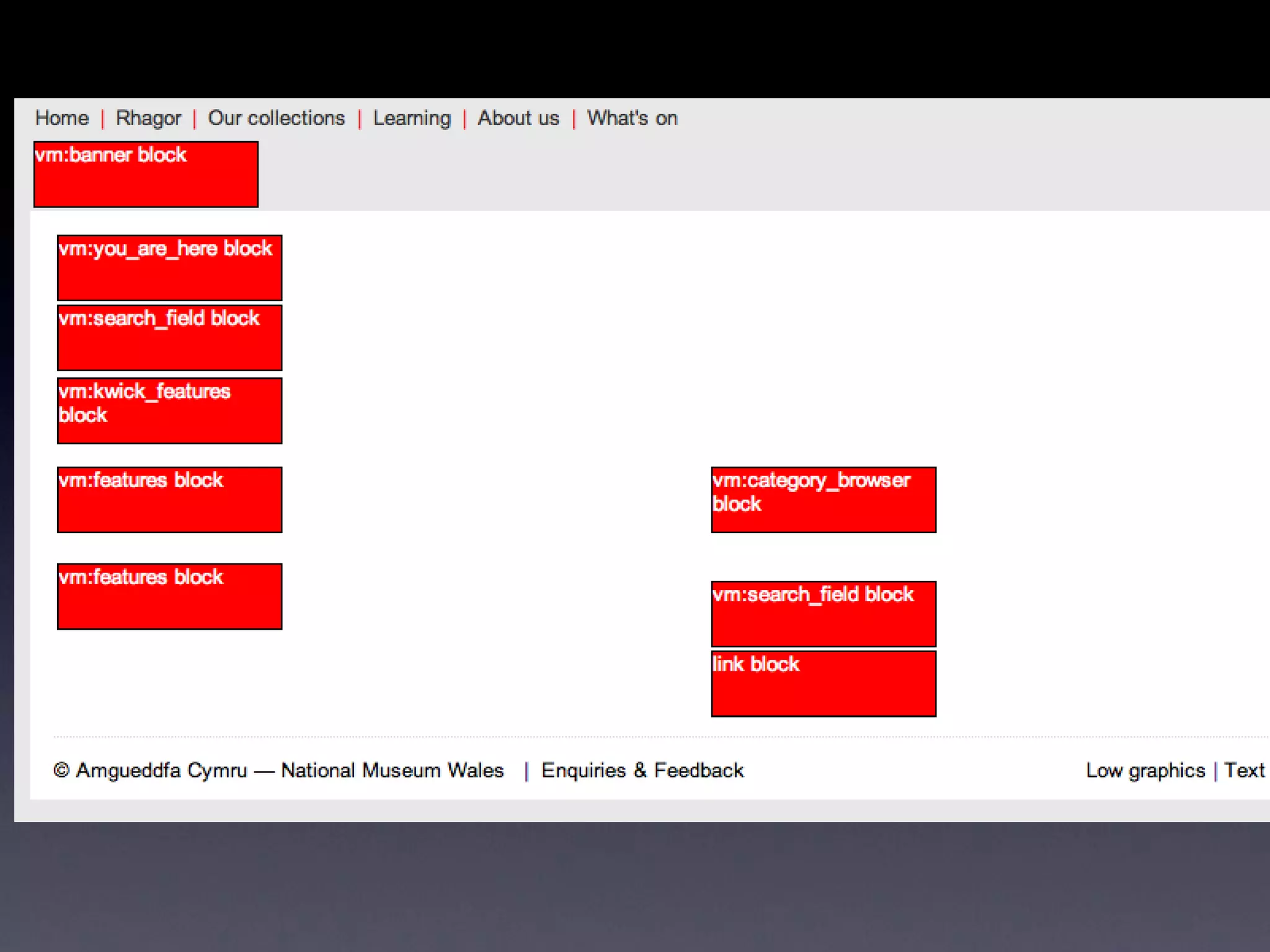This screenshot has width=1270, height=952.
Task: Select the vm:category_browser block
Action: [x=824, y=500]
